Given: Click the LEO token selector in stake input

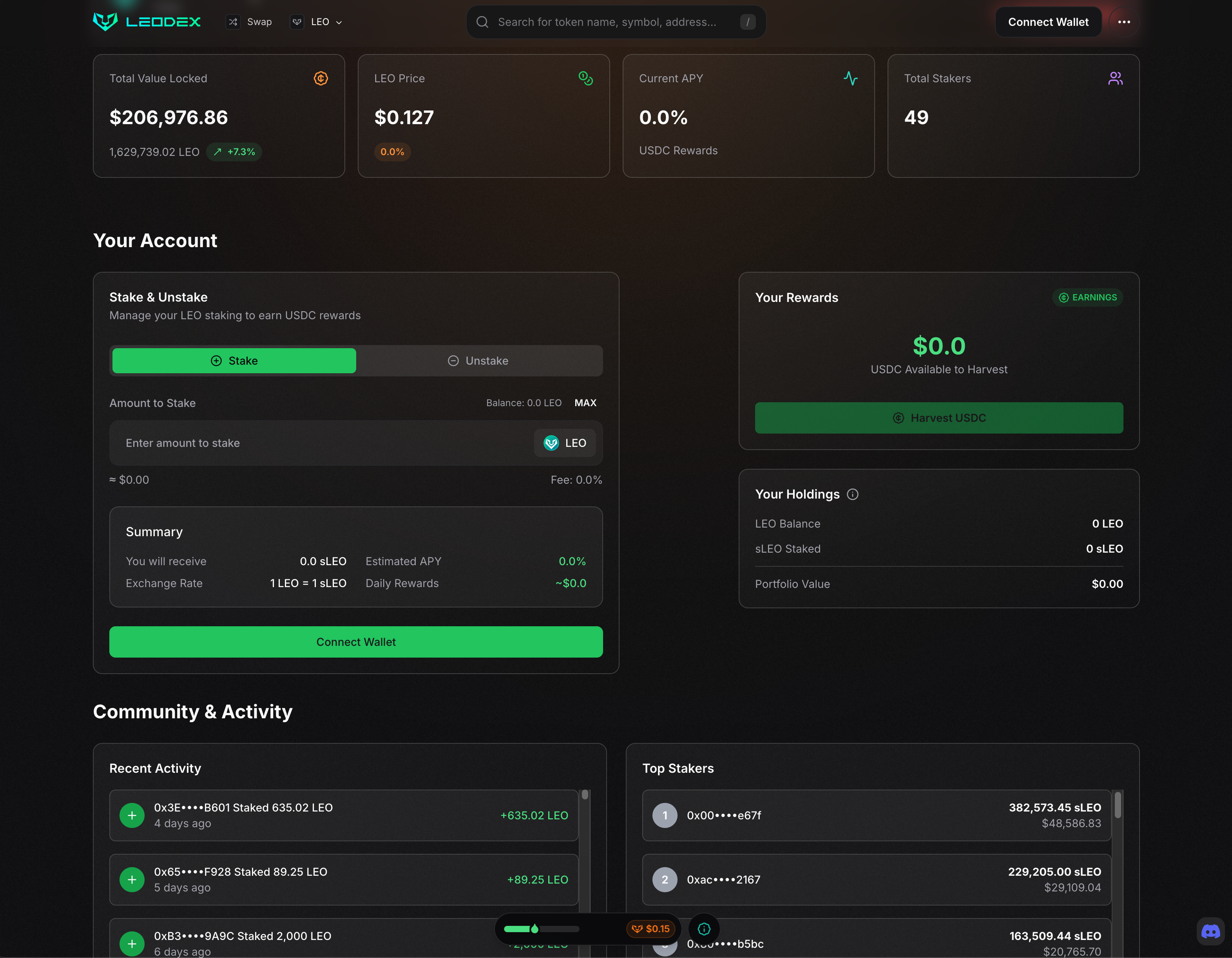Looking at the screenshot, I should pos(564,443).
